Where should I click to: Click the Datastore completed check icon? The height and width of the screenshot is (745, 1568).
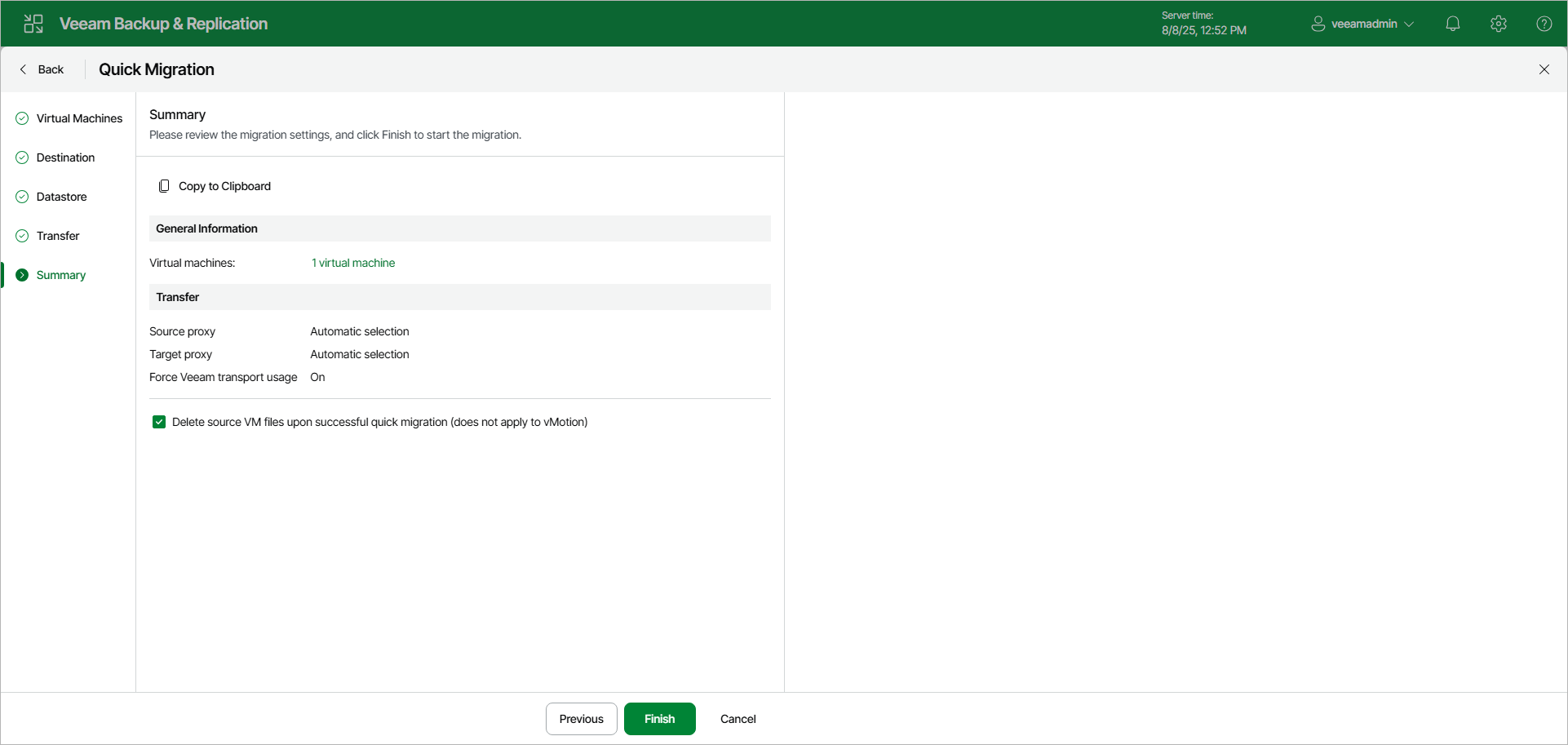click(x=22, y=197)
